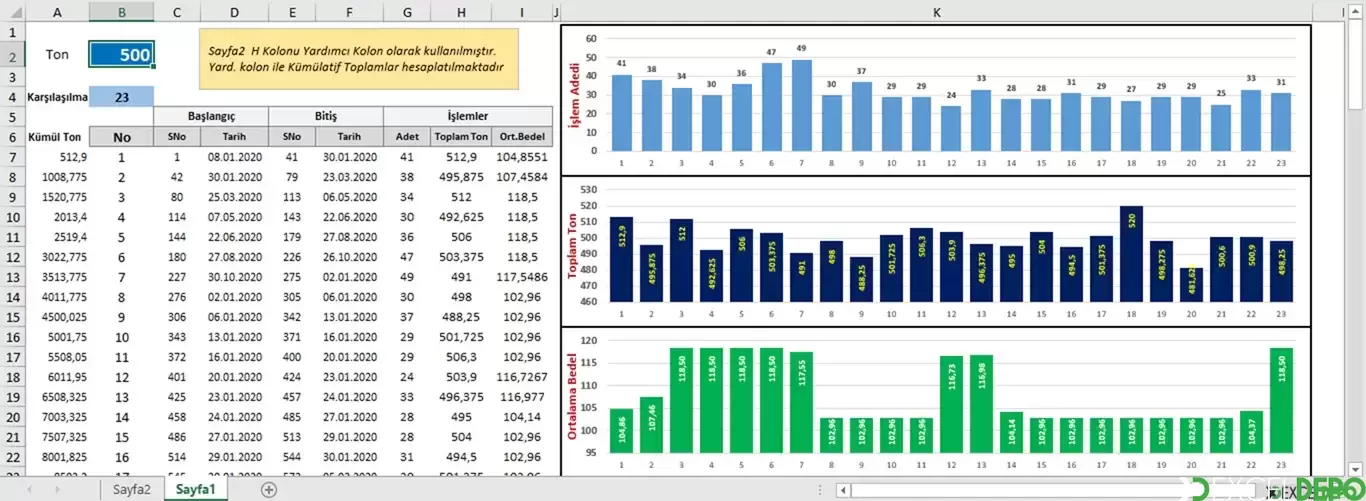
Task: Switch to the Sayfa2 sheet tab
Action: [x=131, y=489]
